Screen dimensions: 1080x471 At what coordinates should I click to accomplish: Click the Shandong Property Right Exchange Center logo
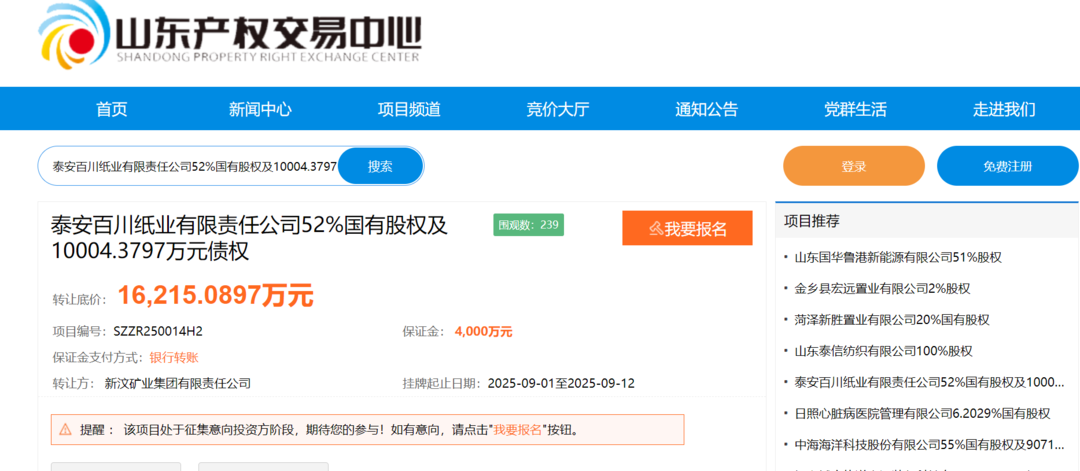coord(229,34)
